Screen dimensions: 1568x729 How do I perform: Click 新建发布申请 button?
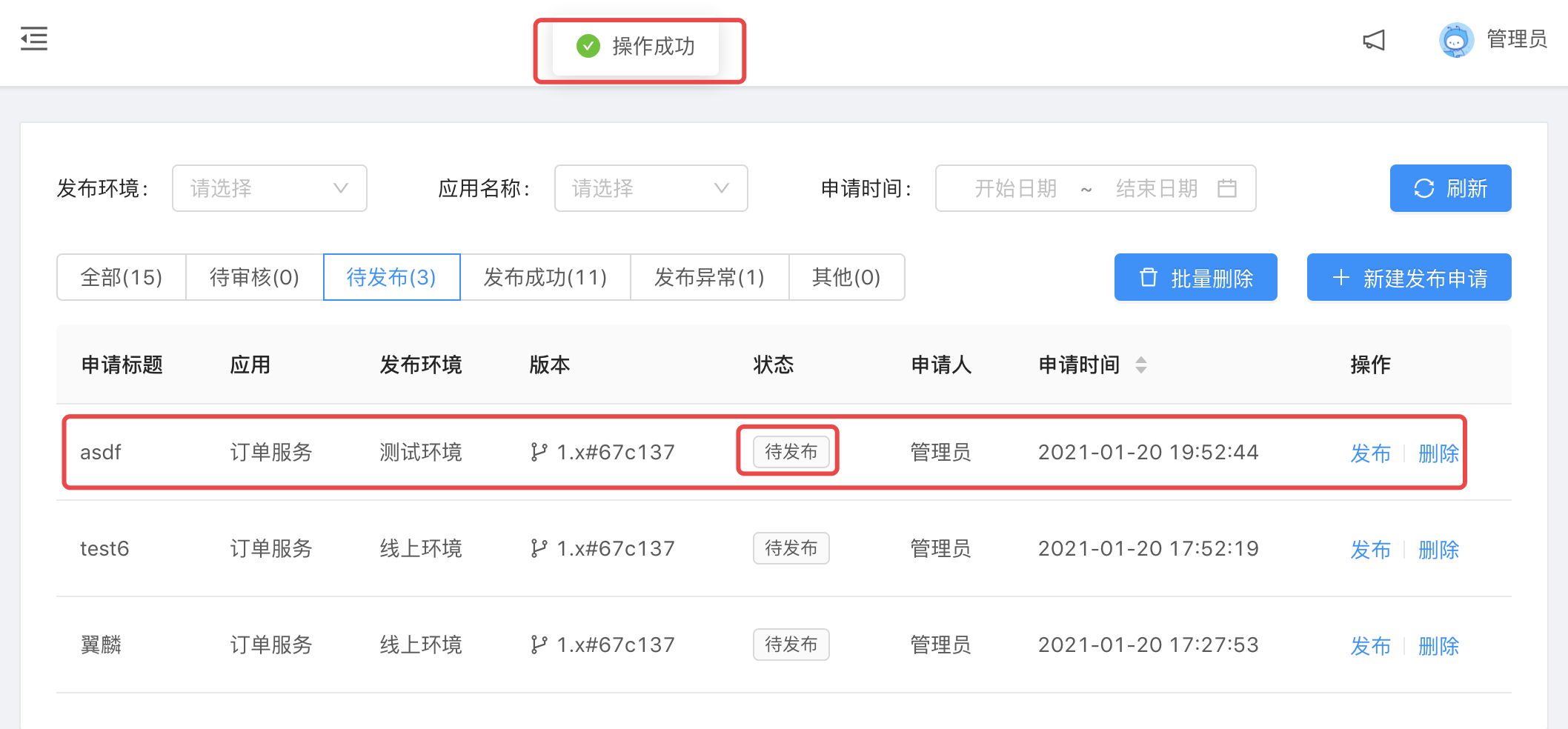(1409, 277)
